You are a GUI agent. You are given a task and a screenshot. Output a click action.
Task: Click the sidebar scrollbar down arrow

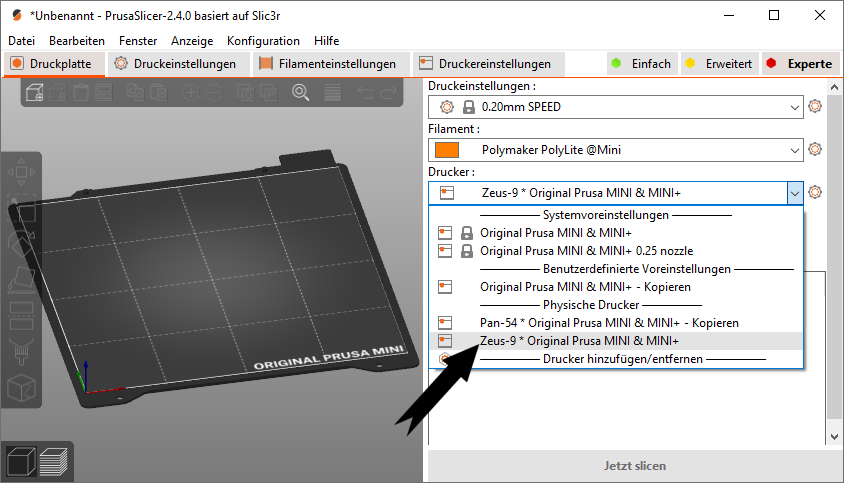click(x=834, y=437)
